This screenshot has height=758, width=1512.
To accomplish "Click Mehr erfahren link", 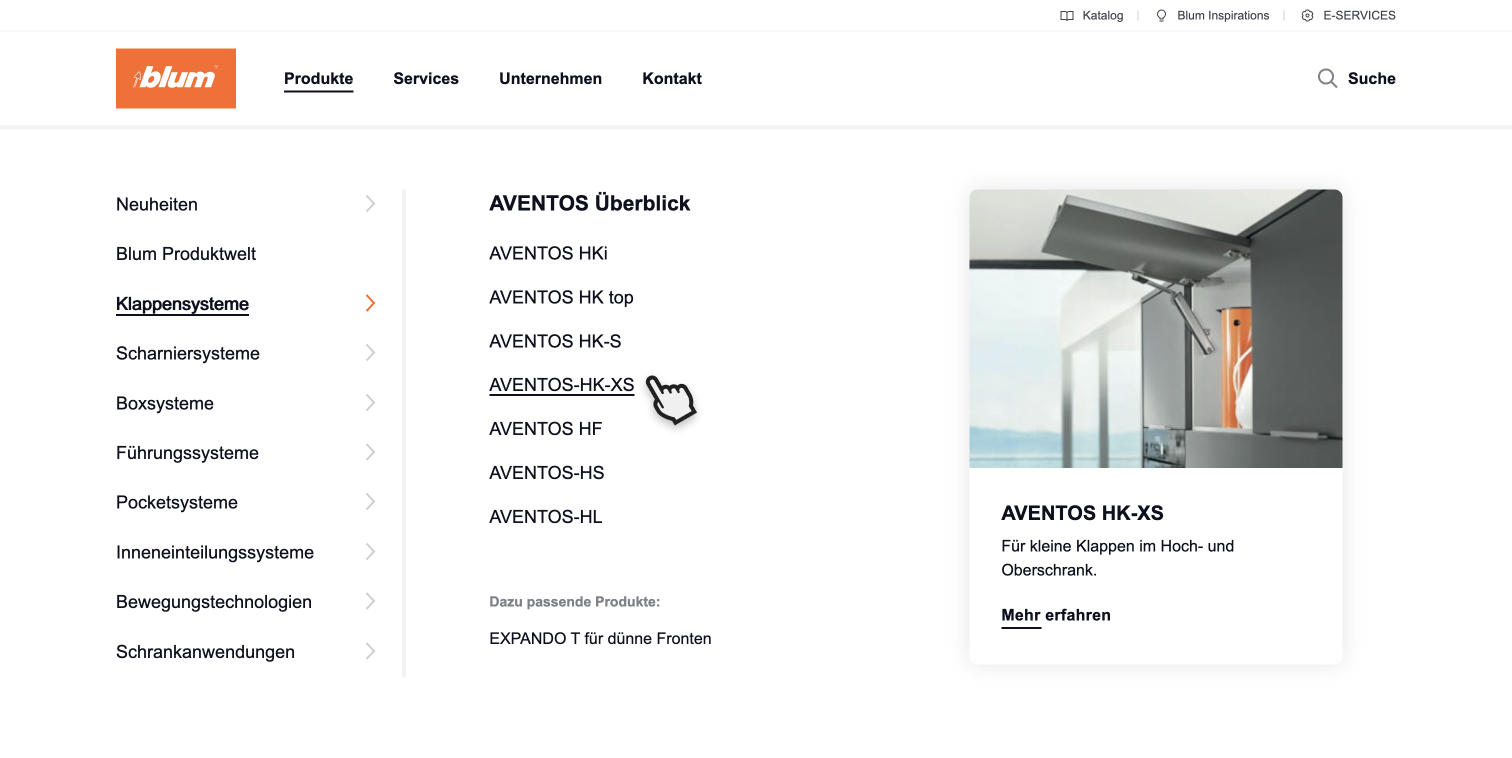I will (1056, 615).
